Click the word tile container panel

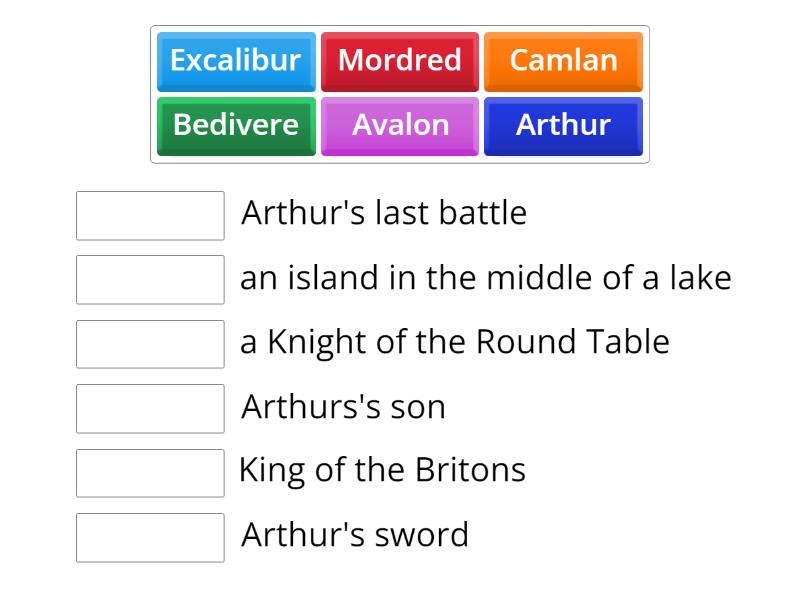400,93
